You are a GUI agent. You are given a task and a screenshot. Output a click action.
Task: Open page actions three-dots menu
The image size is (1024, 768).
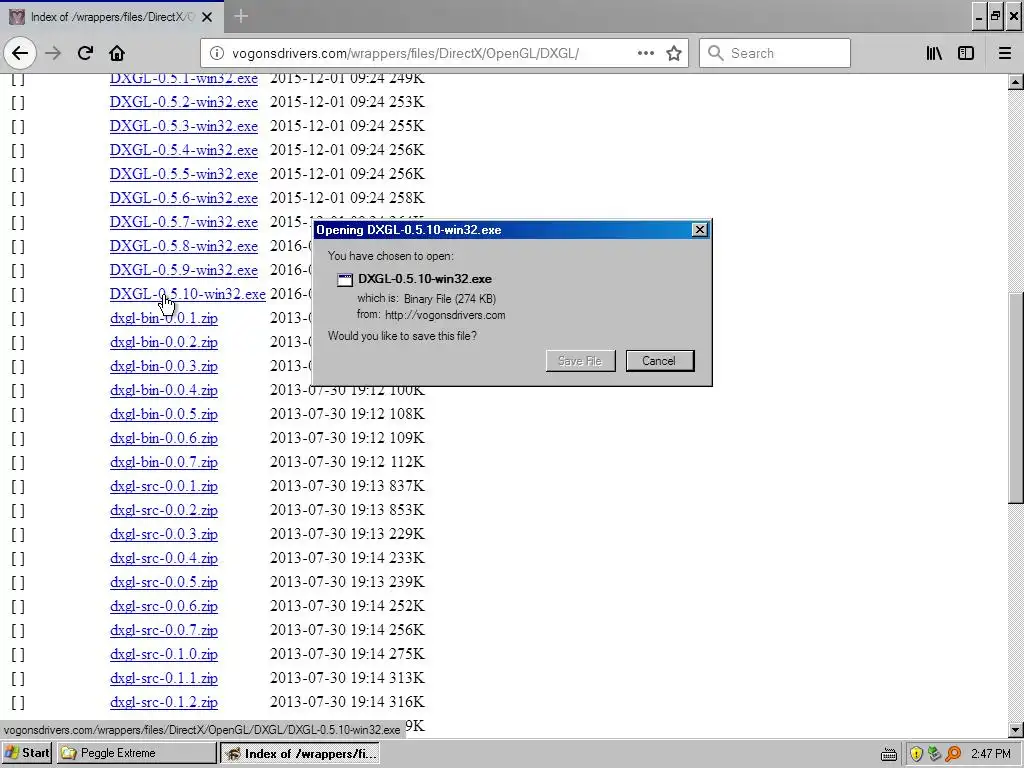[x=645, y=53]
